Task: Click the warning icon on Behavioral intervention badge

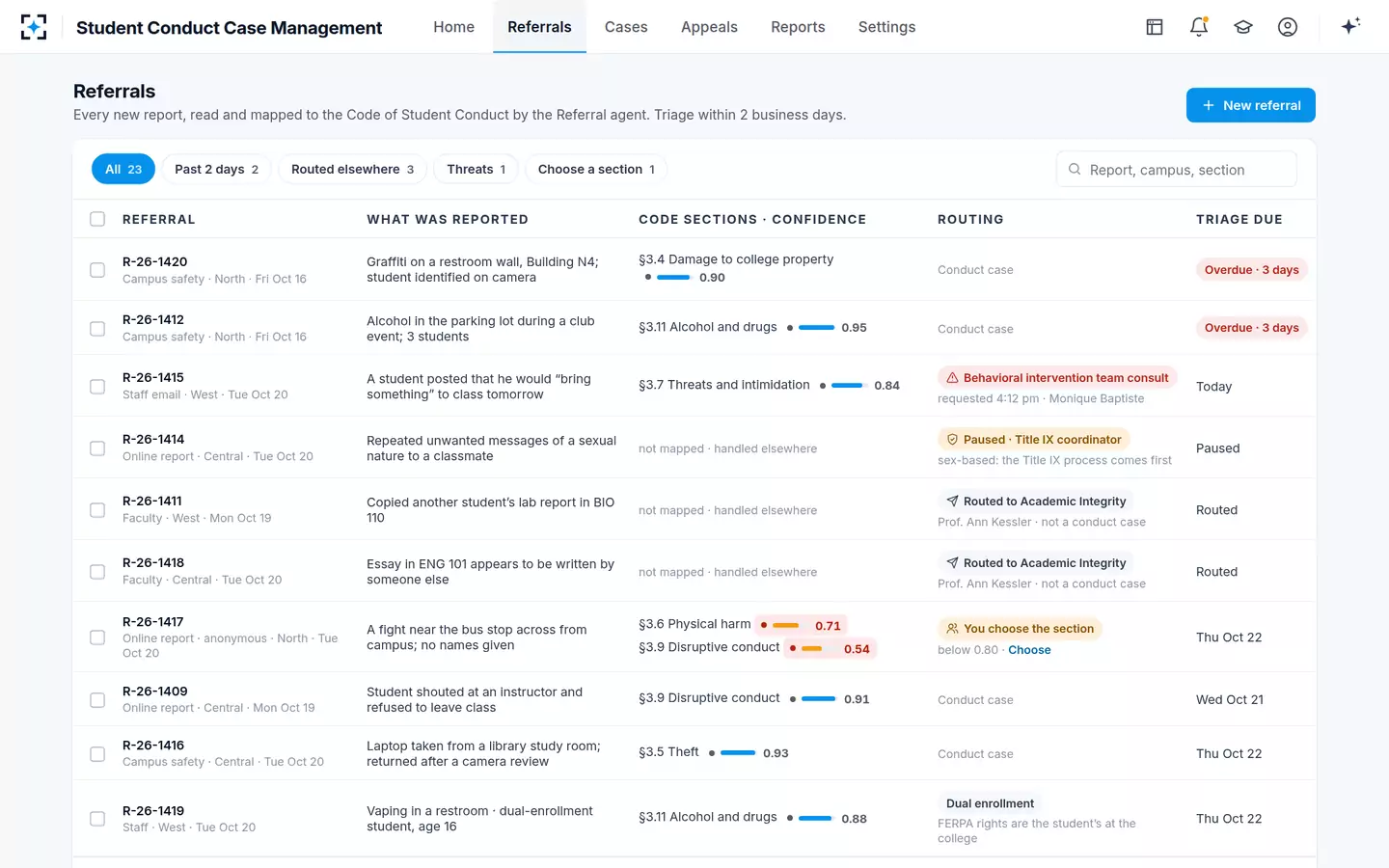Action: pyautogui.click(x=952, y=378)
